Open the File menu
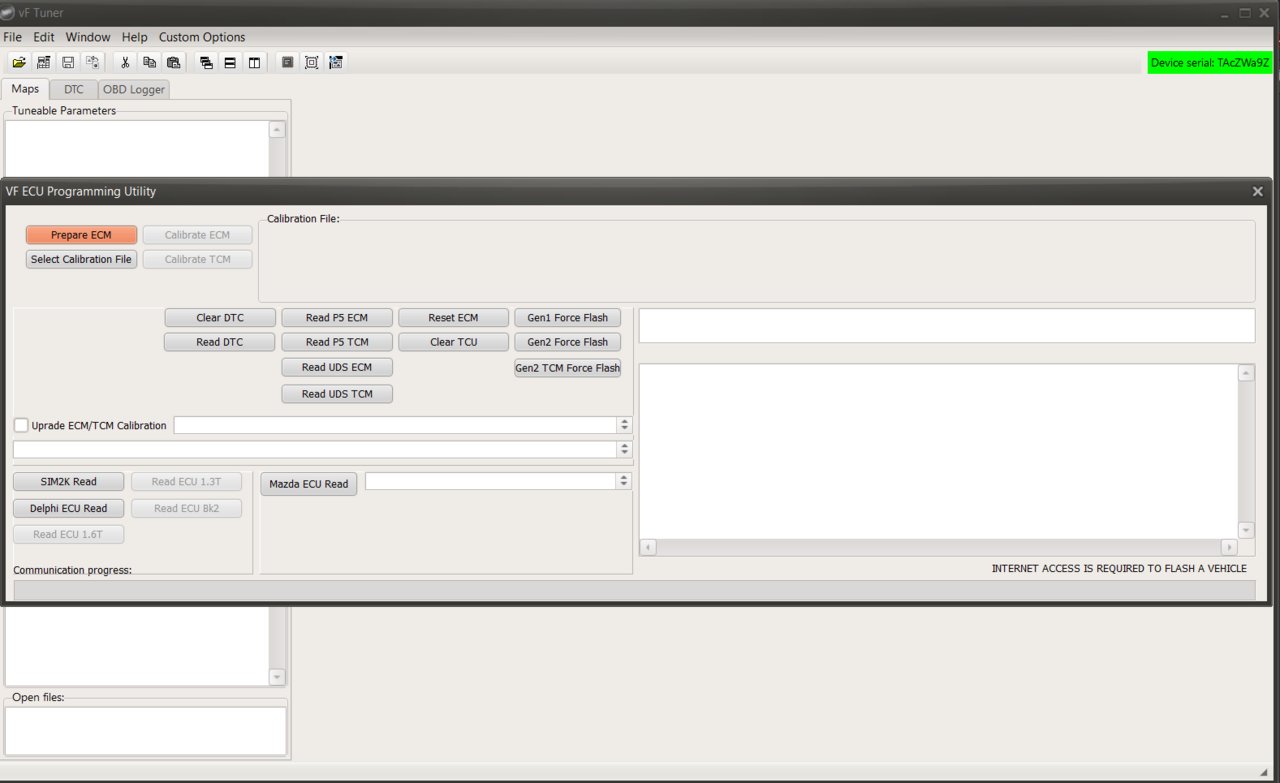 tap(12, 37)
